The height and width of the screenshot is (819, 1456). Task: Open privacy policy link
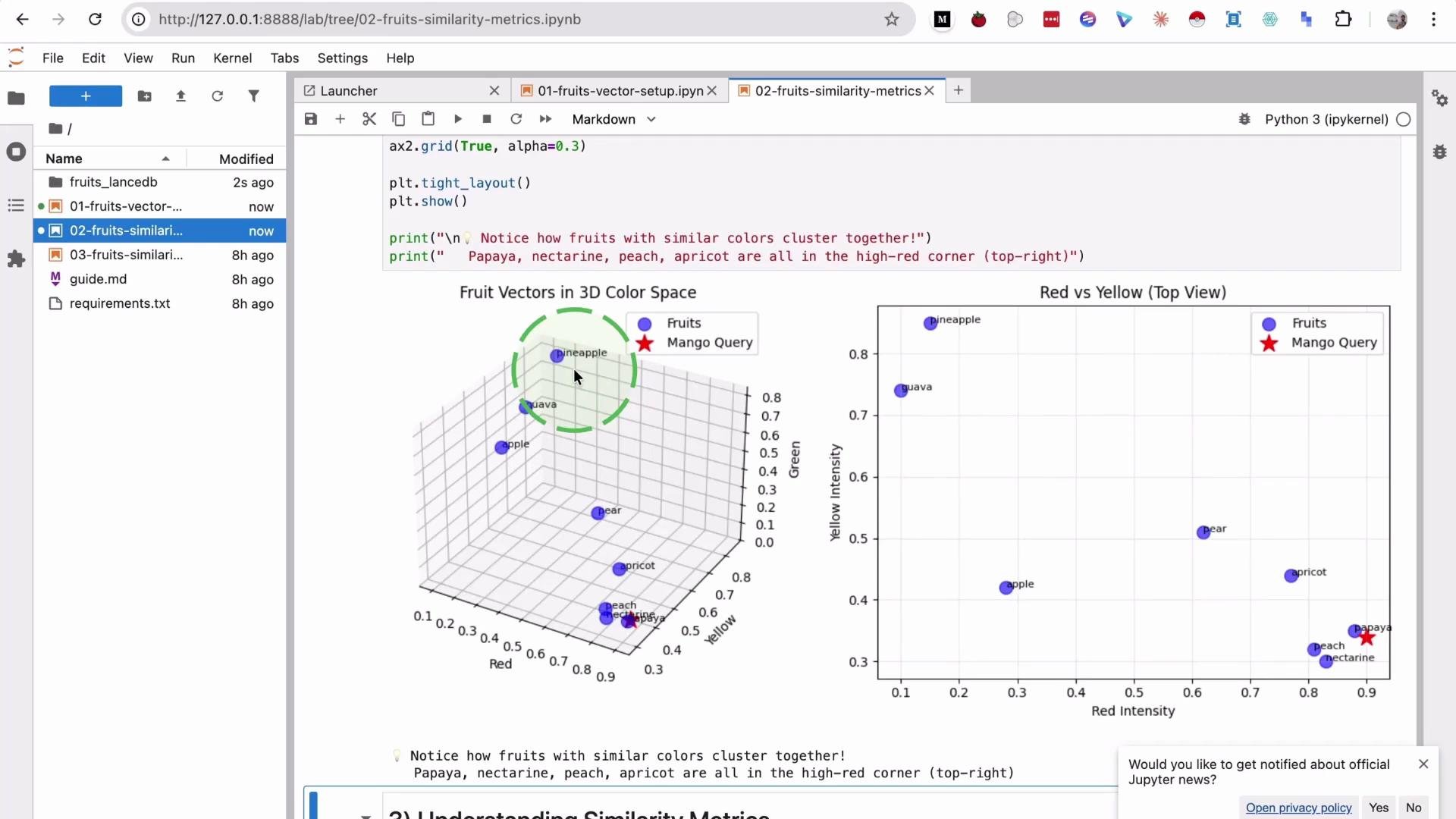click(1298, 808)
